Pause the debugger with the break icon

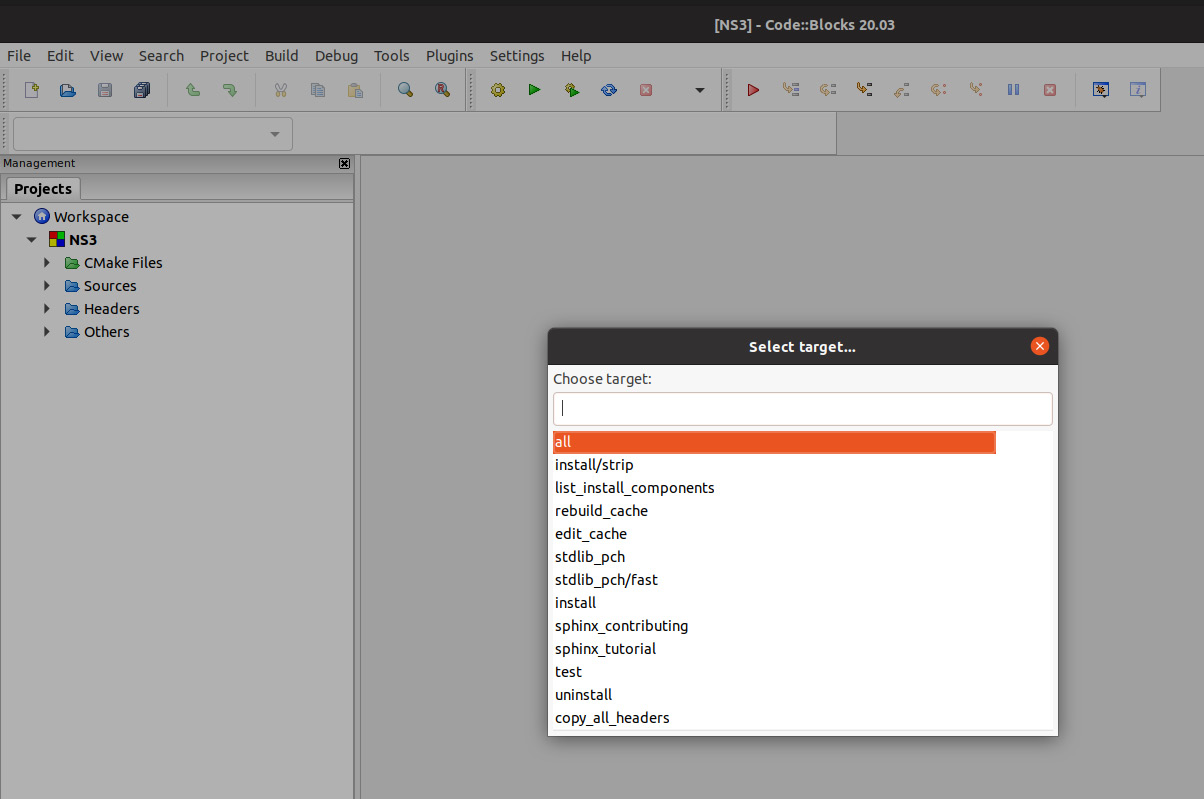(1013, 90)
